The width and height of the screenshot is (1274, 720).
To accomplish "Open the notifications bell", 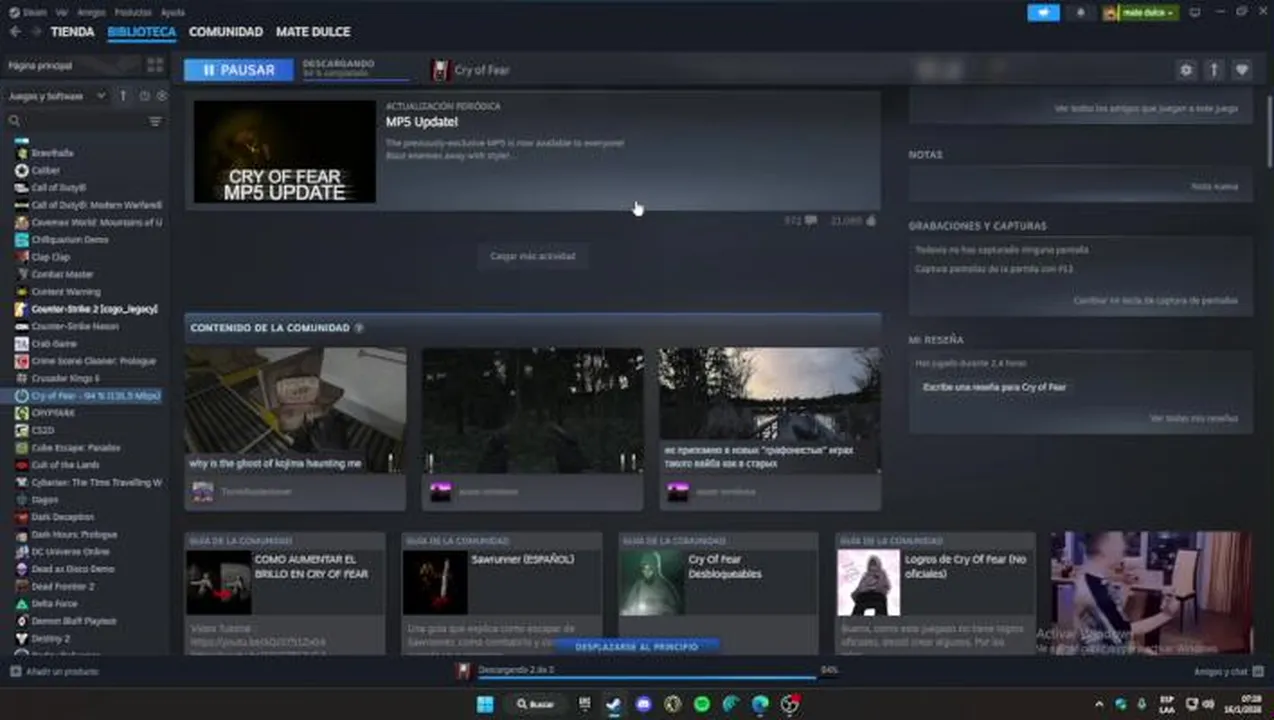I will [1080, 12].
